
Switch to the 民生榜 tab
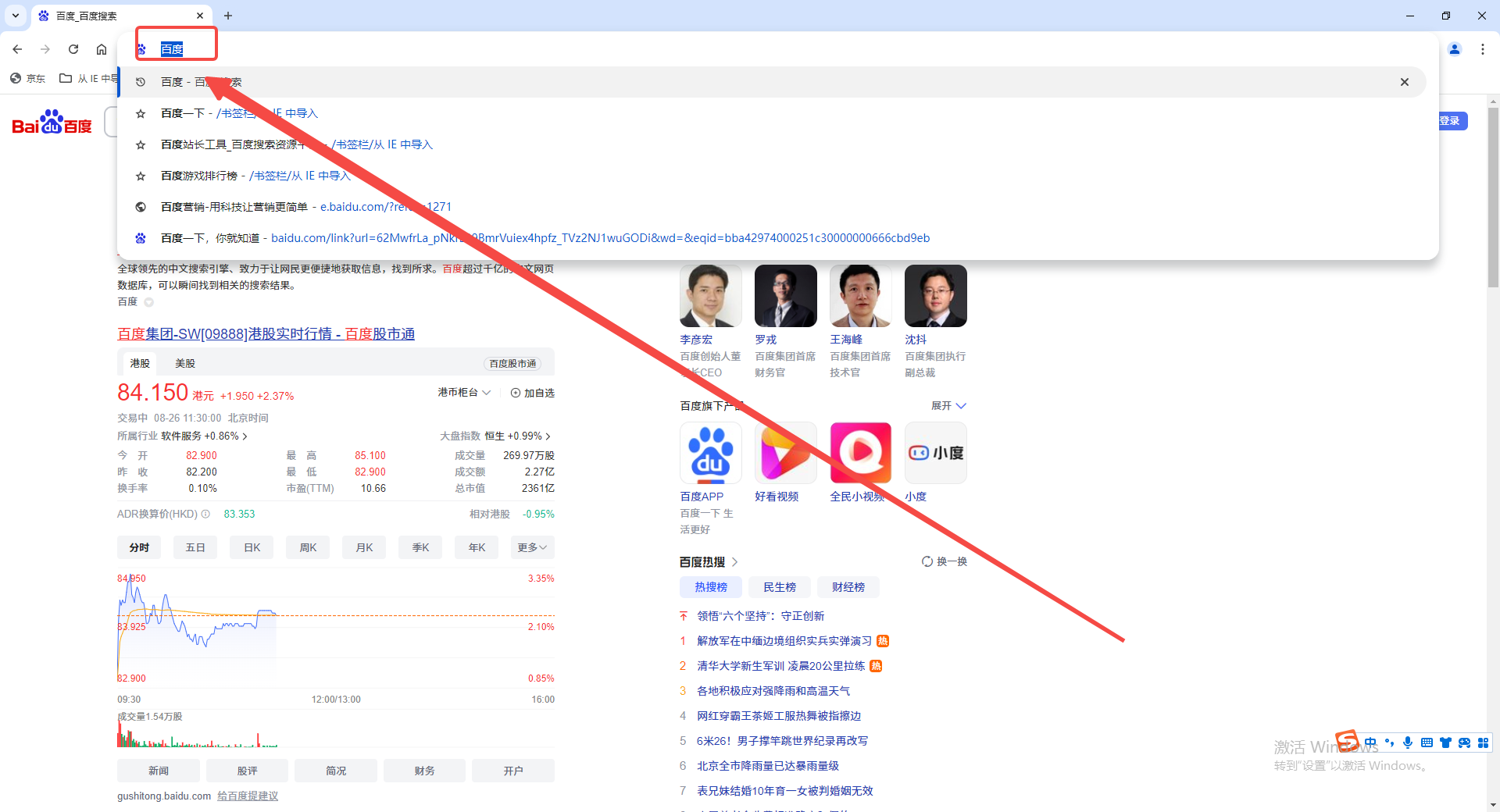[780, 587]
